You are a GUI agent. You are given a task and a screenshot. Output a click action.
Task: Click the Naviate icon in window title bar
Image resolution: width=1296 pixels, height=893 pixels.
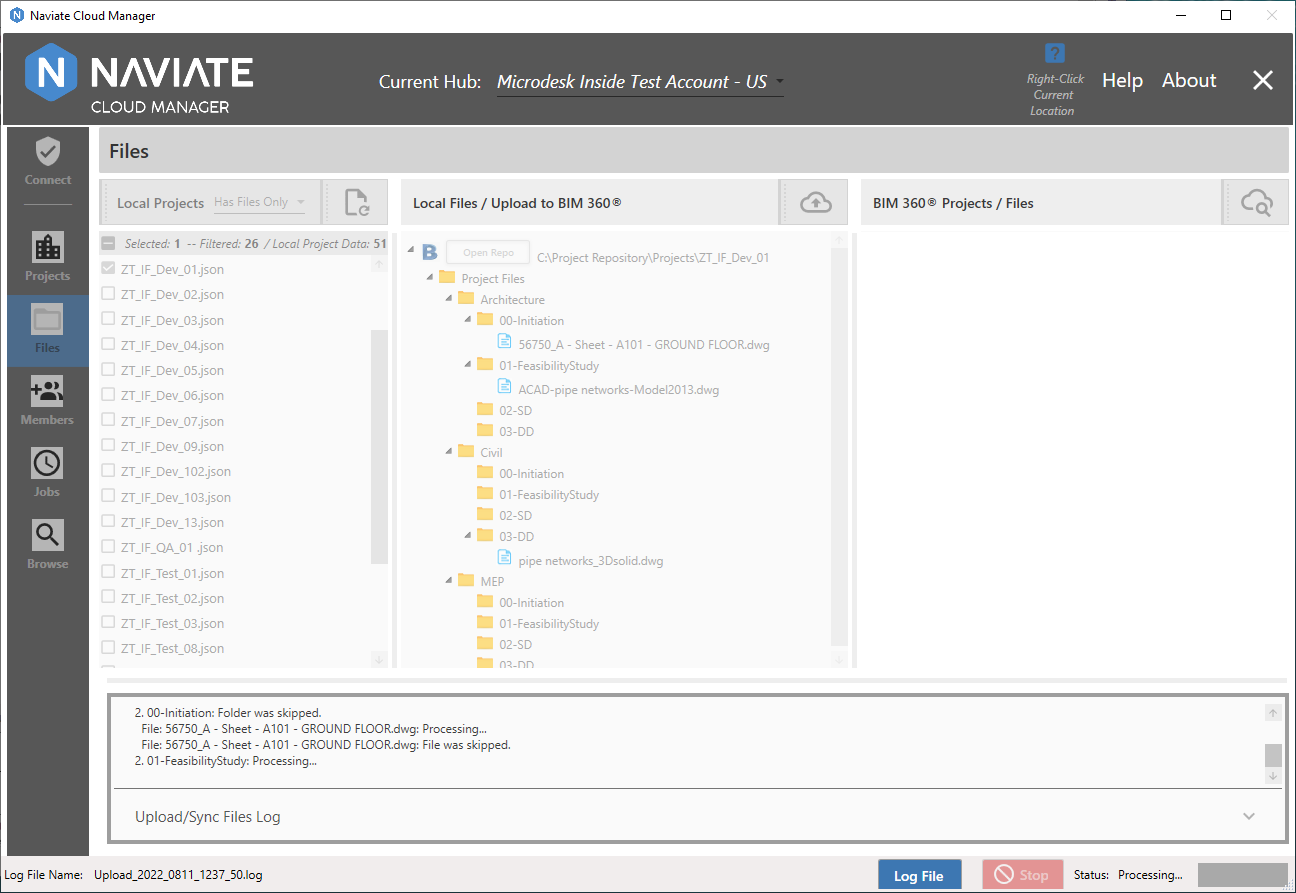[16, 15]
